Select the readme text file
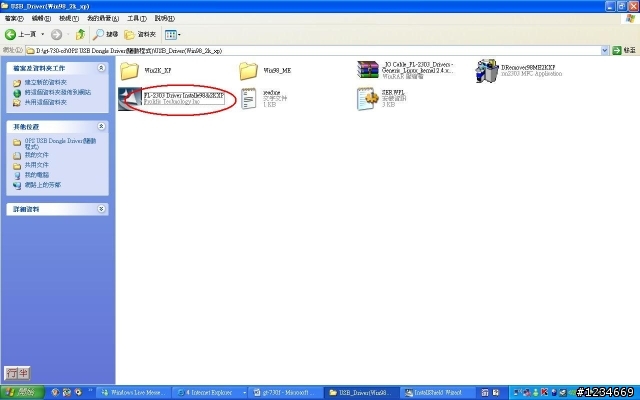This screenshot has width=640, height=400. pos(264,98)
